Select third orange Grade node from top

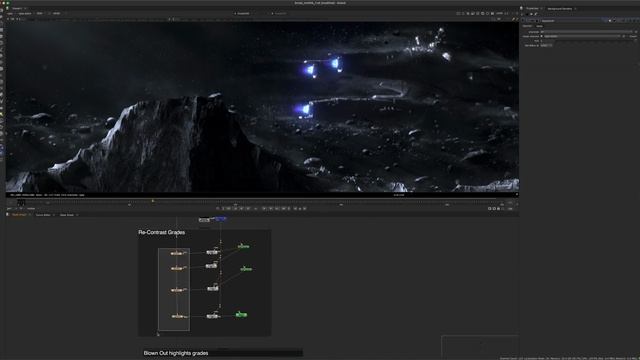[x=178, y=290]
